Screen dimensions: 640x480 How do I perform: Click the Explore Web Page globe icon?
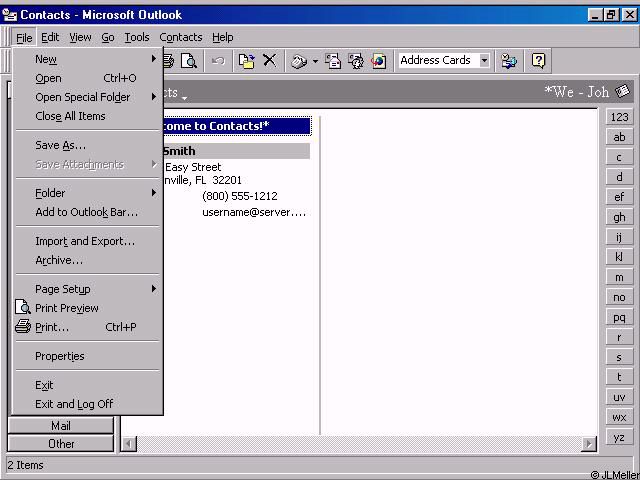[379, 61]
